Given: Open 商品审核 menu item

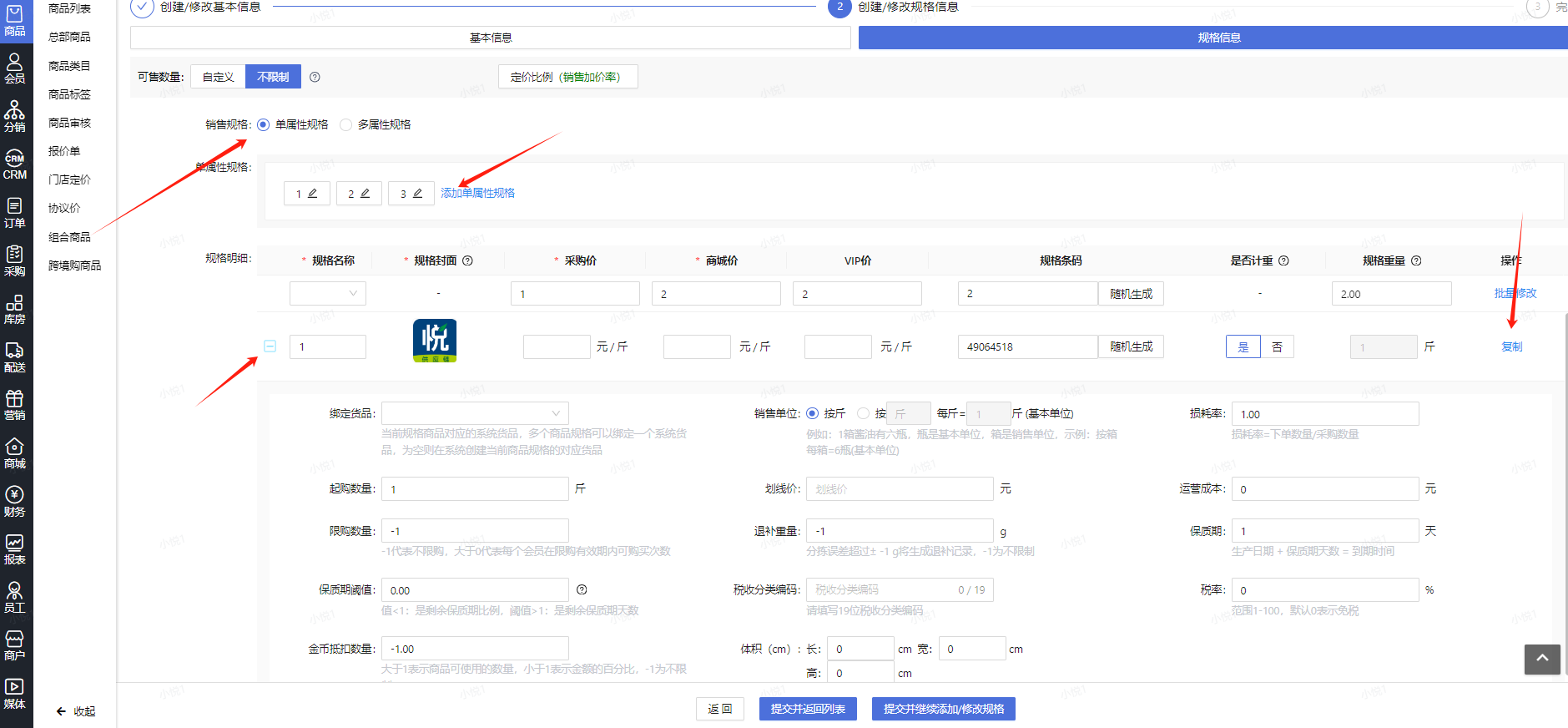Looking at the screenshot, I should coord(69,123).
